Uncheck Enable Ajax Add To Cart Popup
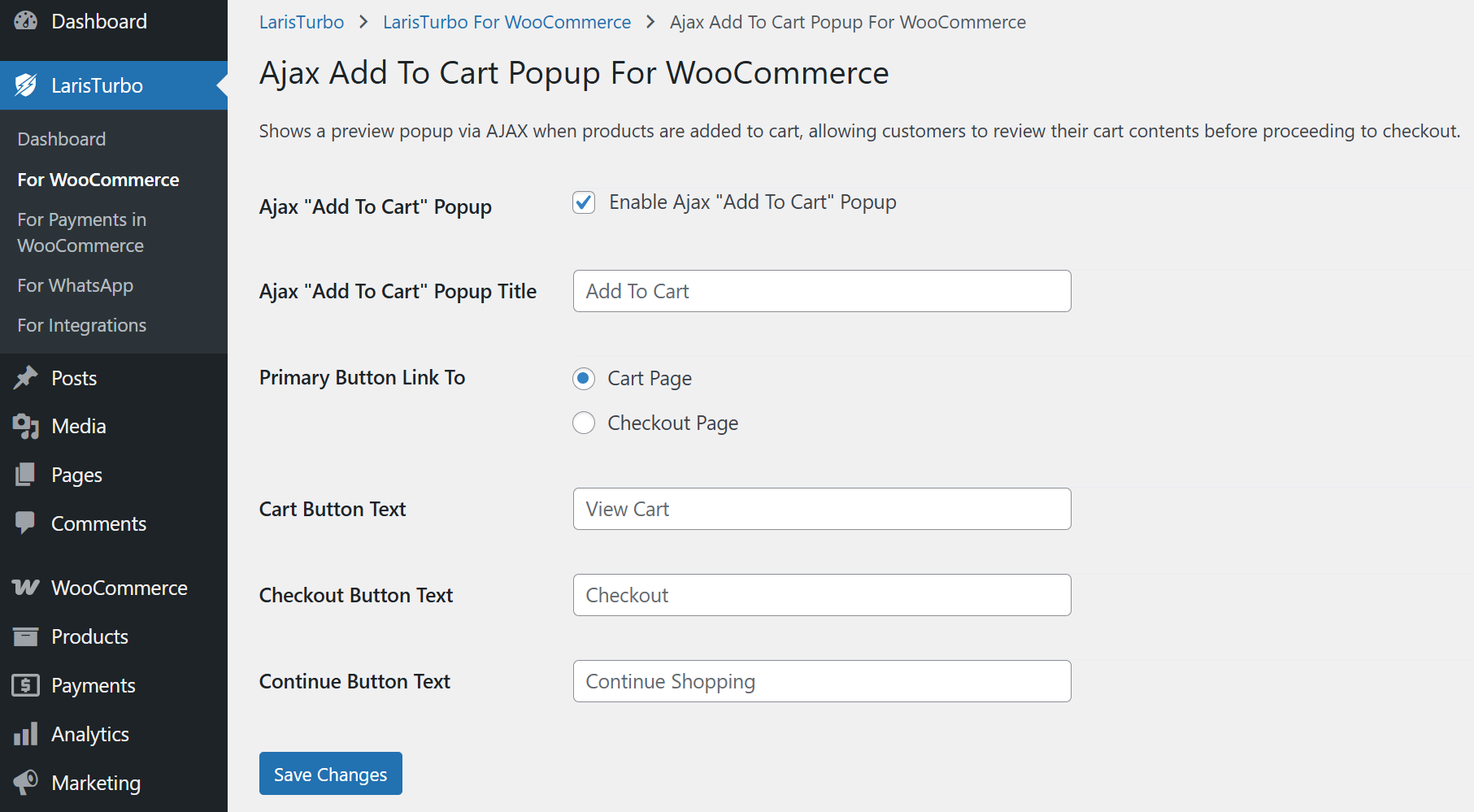 (584, 202)
